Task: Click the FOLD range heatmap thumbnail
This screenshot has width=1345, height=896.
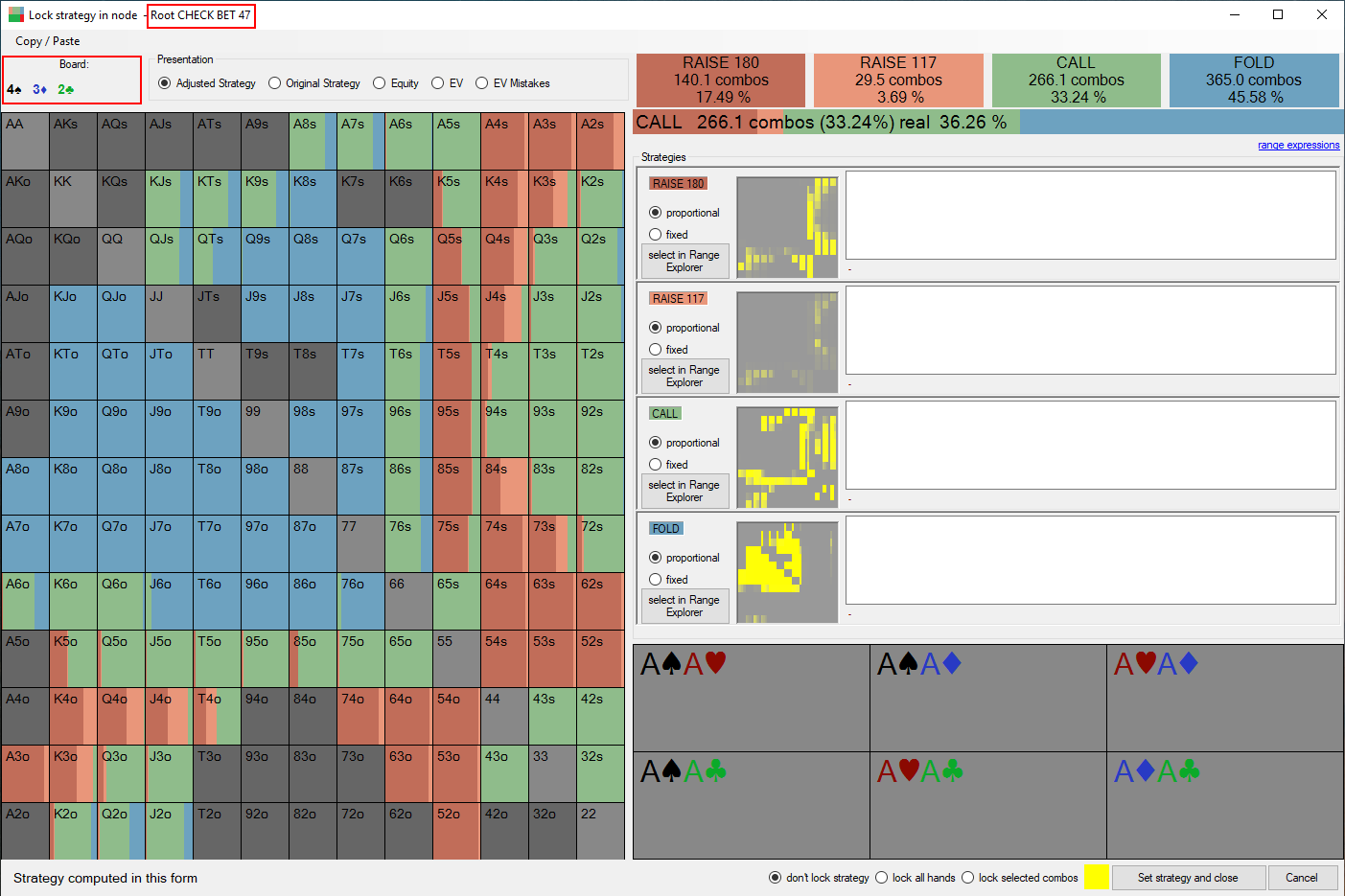Action: click(787, 572)
